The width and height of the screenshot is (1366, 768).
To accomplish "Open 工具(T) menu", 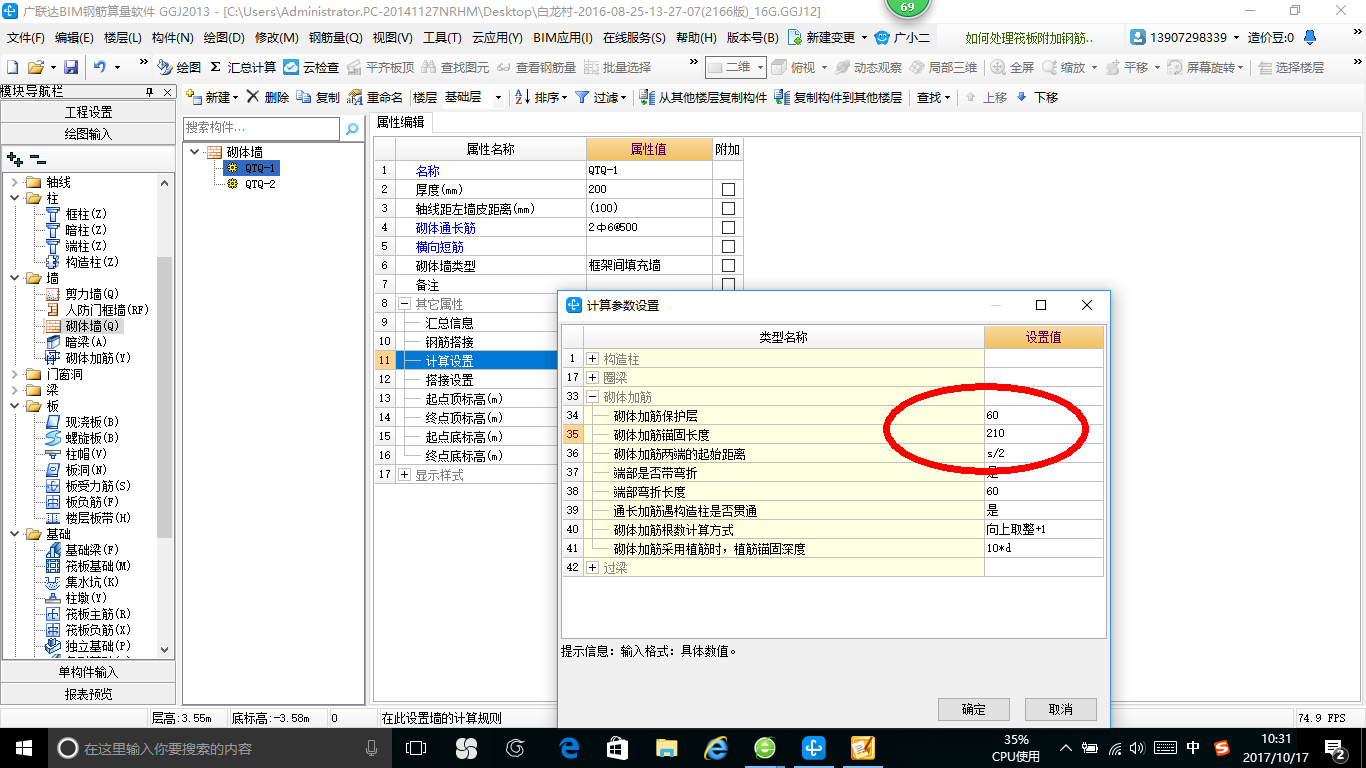I will [442, 37].
